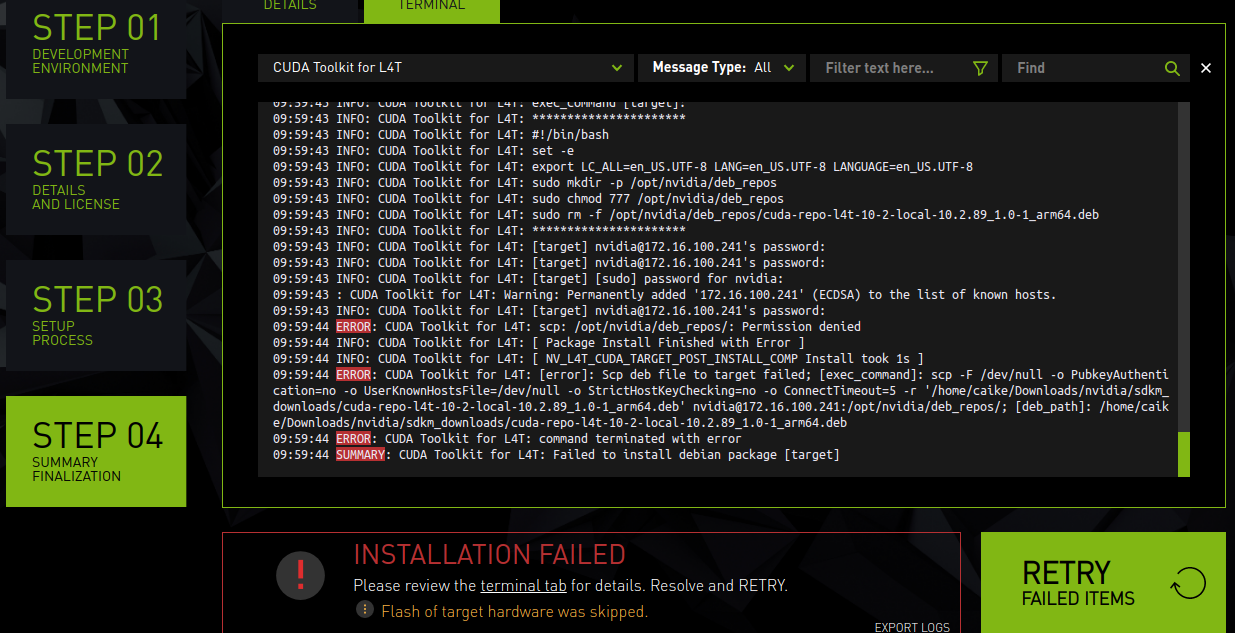The width and height of the screenshot is (1235, 633).
Task: Close the terminal search bar with X
Action: [x=1206, y=68]
